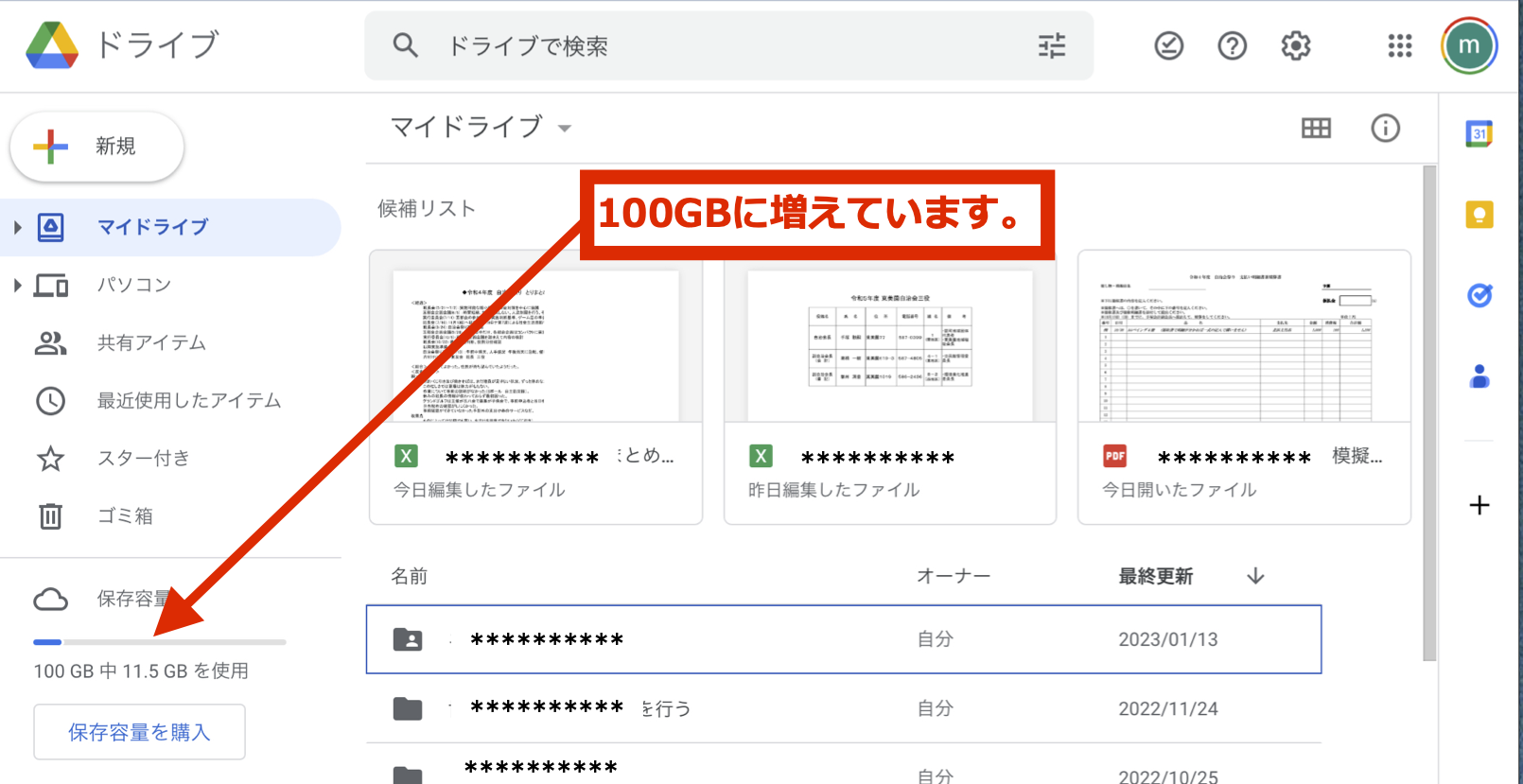The height and width of the screenshot is (784, 1523).
Task: Open the Google apps grid launcher
Action: [x=1399, y=45]
